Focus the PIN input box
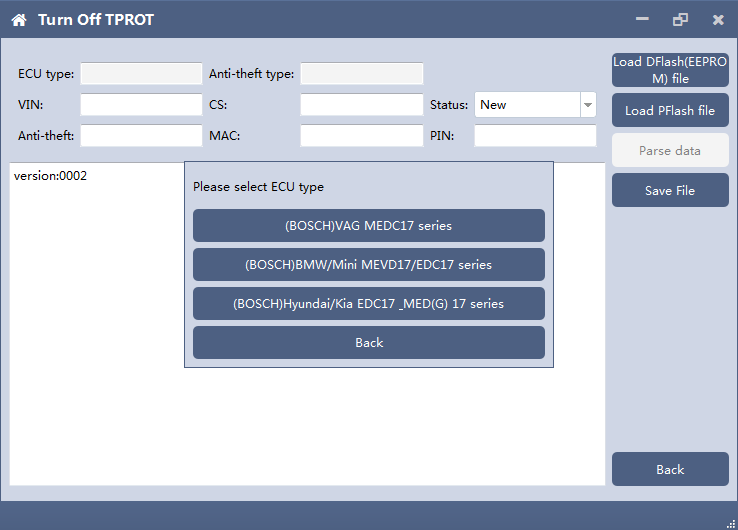Screen dimensions: 738x530 (535, 136)
